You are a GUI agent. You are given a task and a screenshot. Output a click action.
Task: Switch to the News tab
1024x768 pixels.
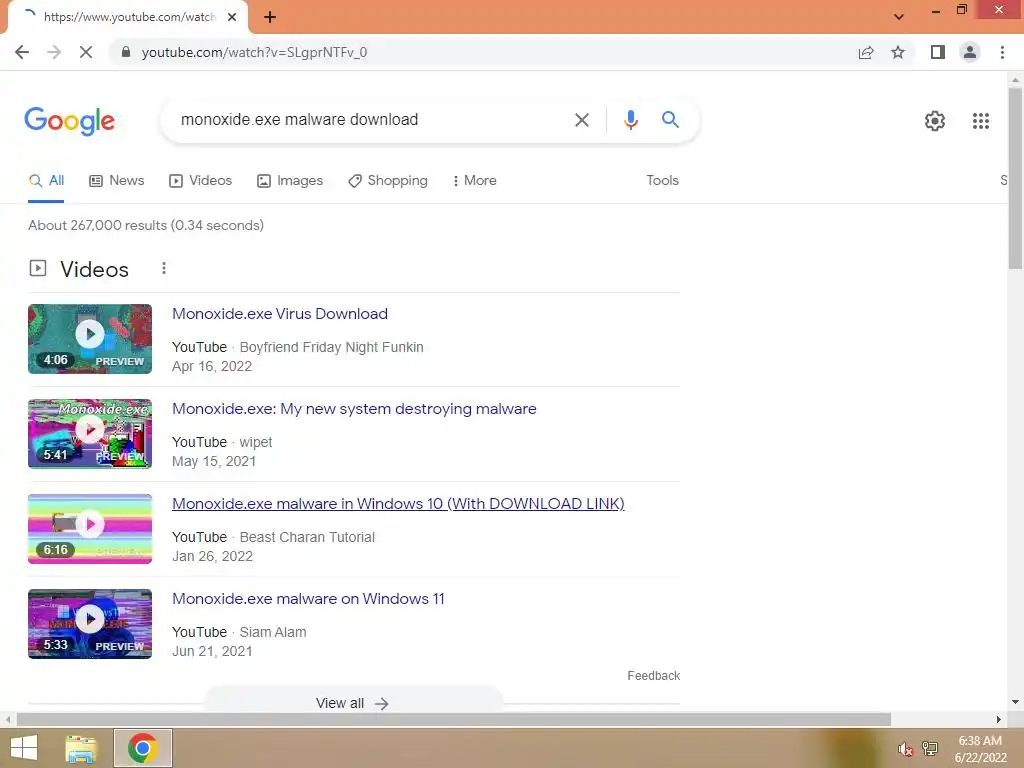116,180
